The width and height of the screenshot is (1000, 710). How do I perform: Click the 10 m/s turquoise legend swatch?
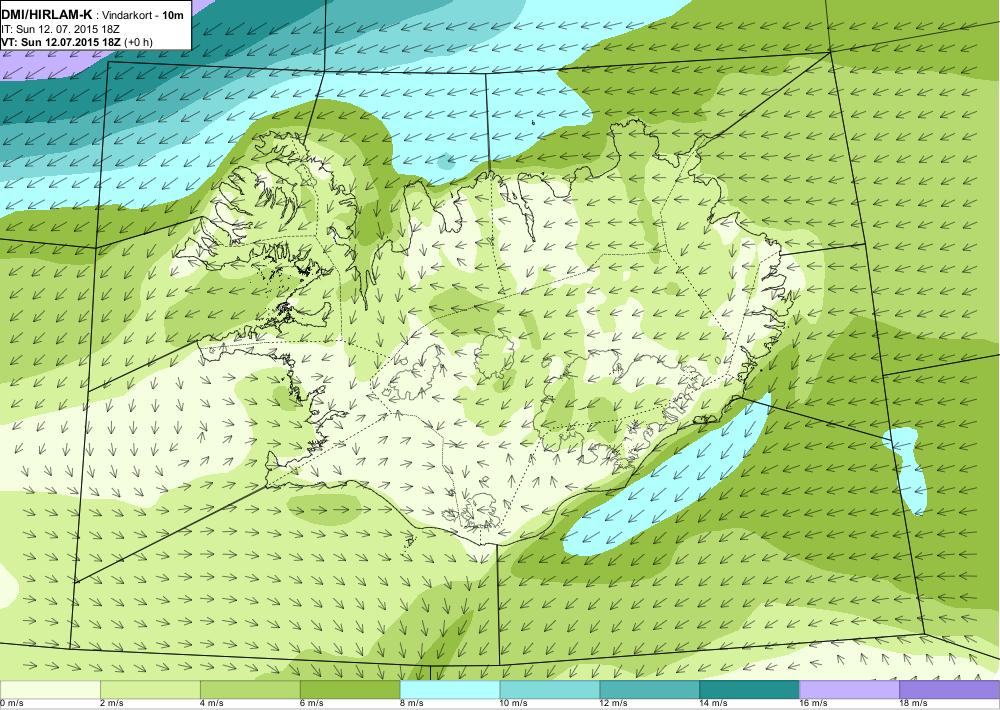click(550, 689)
